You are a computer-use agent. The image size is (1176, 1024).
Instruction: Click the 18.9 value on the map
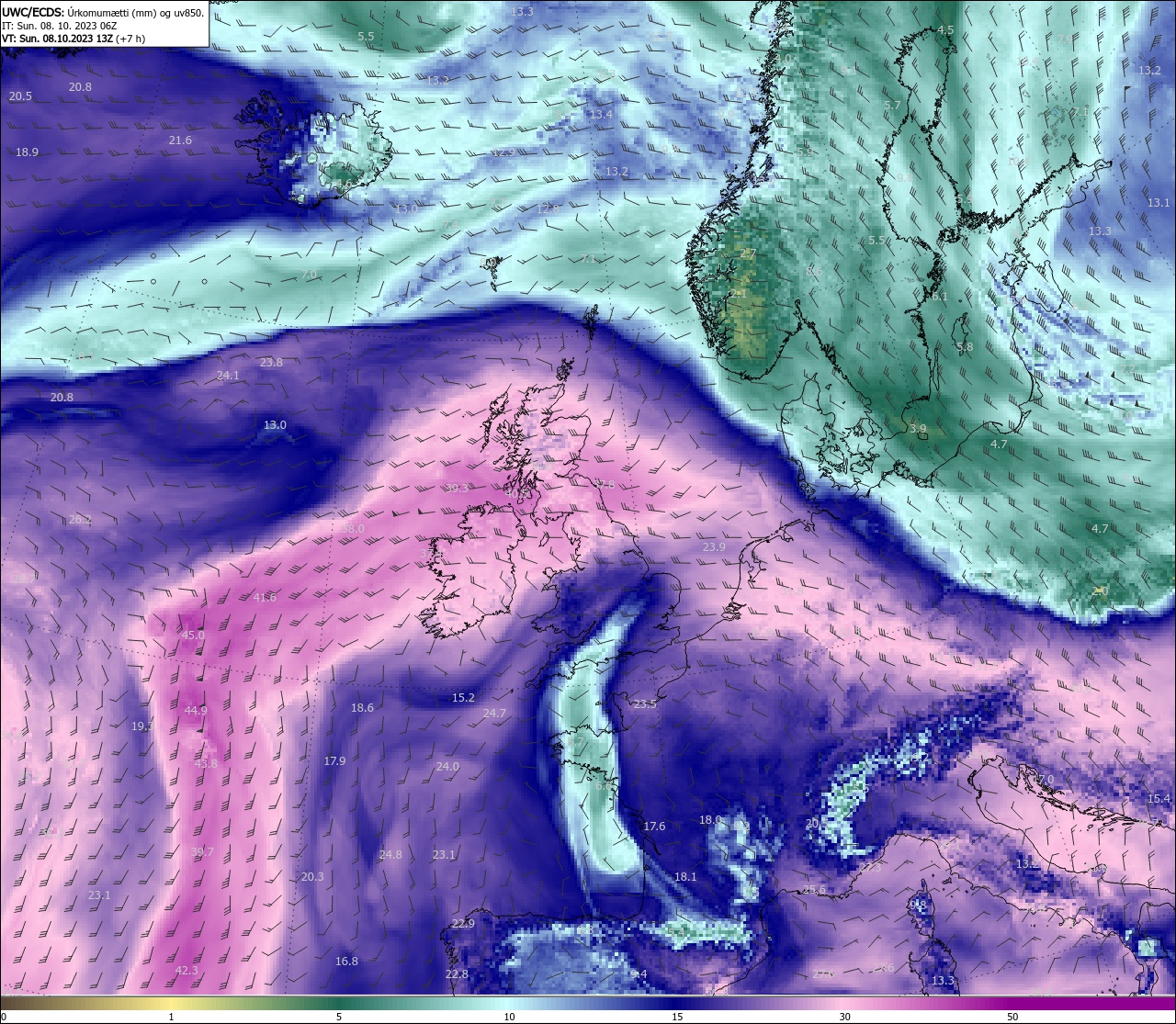tap(27, 152)
